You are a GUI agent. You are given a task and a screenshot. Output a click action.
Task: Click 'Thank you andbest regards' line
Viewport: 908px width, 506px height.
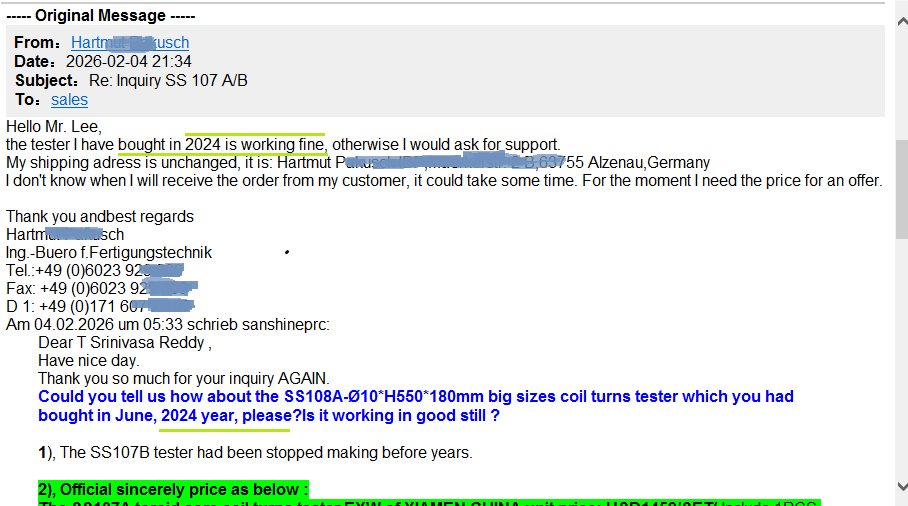pos(100,217)
